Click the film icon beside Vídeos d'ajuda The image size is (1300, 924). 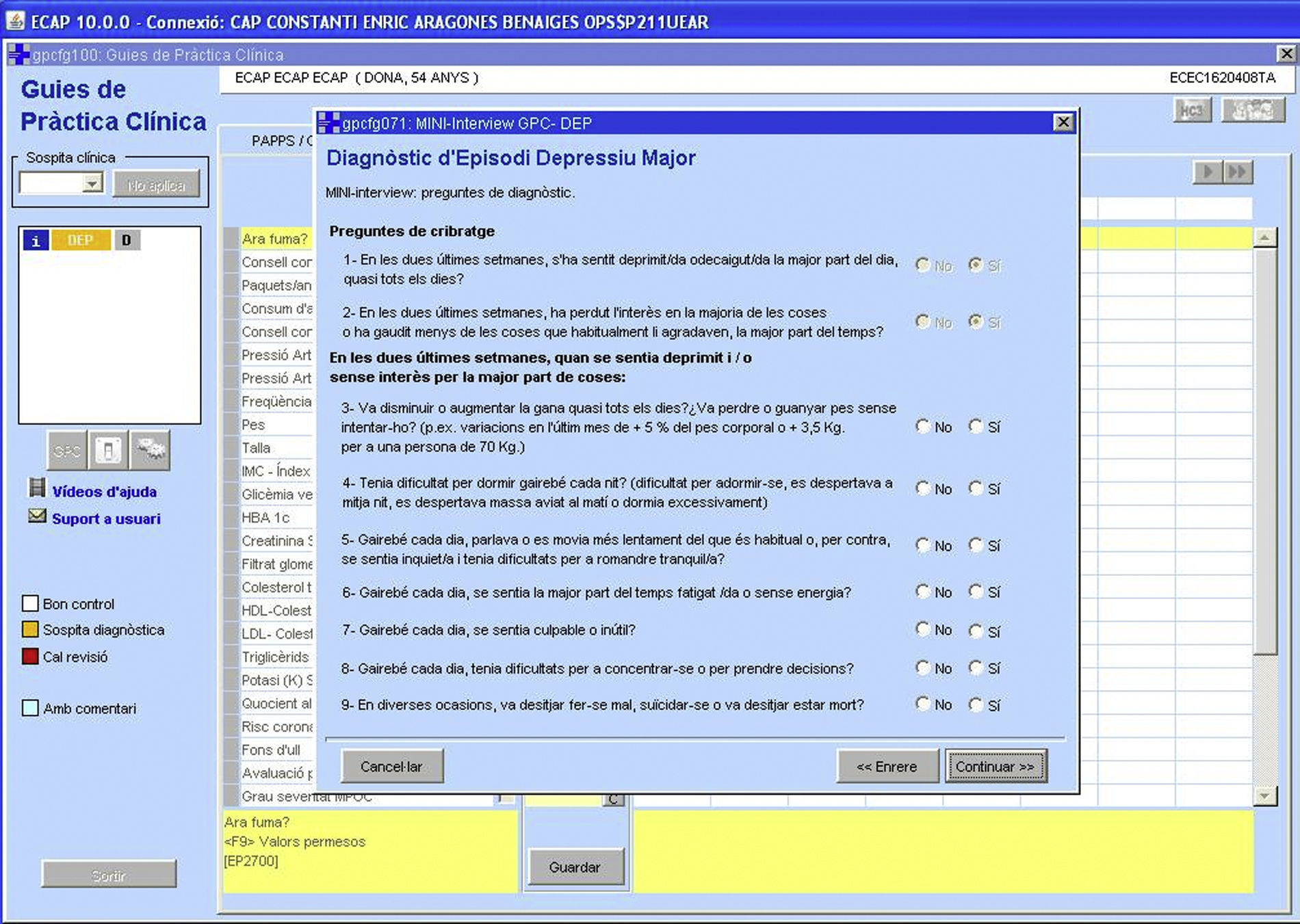tap(37, 489)
